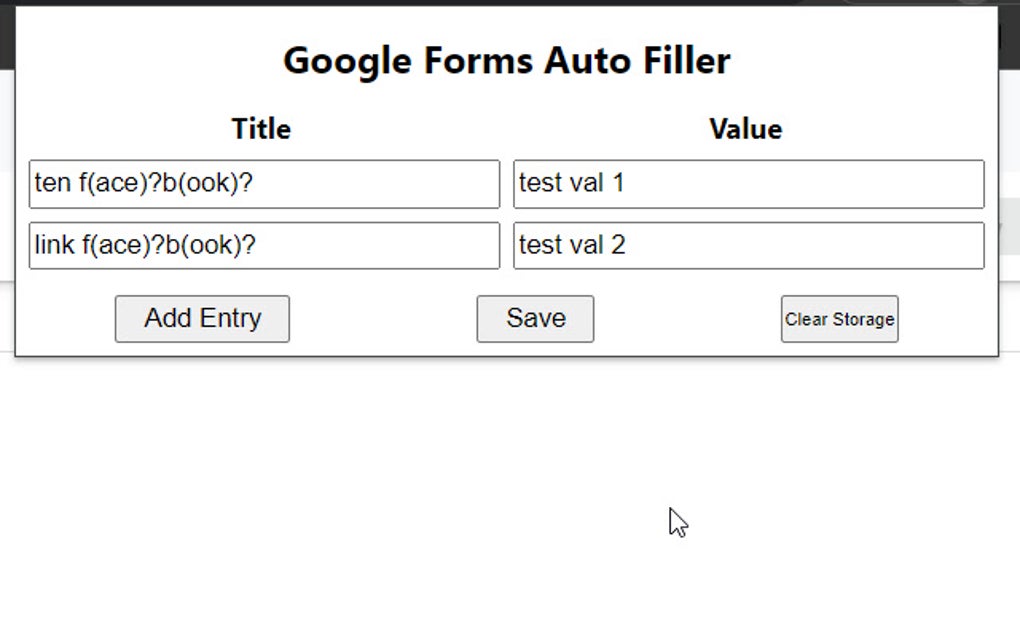
Task: Select the title field containing 'link f(ace)?b(ook)?'
Action: click(263, 245)
